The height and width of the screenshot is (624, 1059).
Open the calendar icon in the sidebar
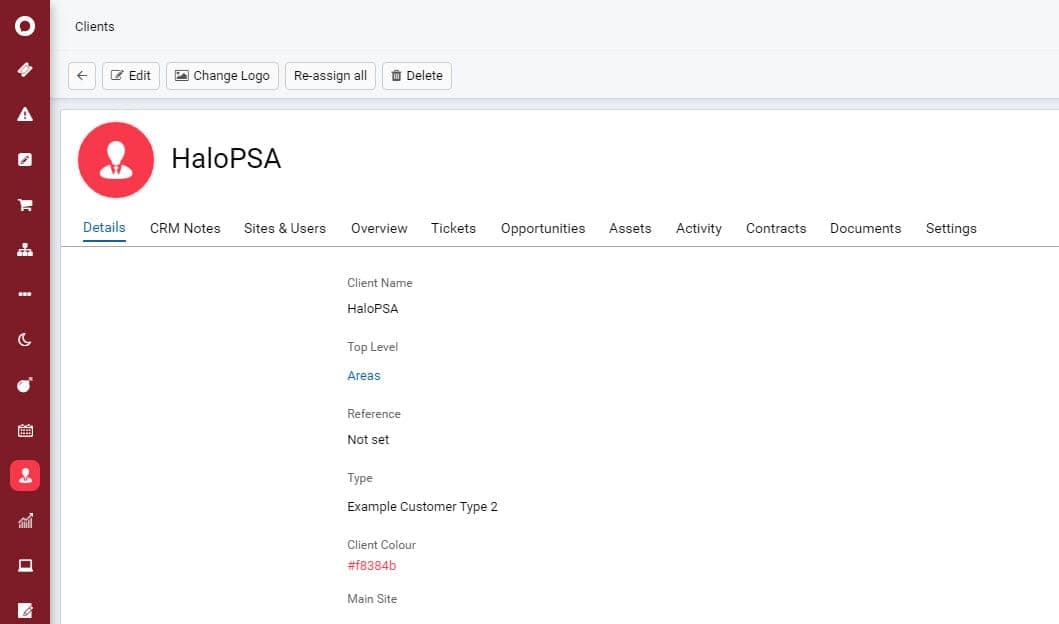click(x=25, y=431)
